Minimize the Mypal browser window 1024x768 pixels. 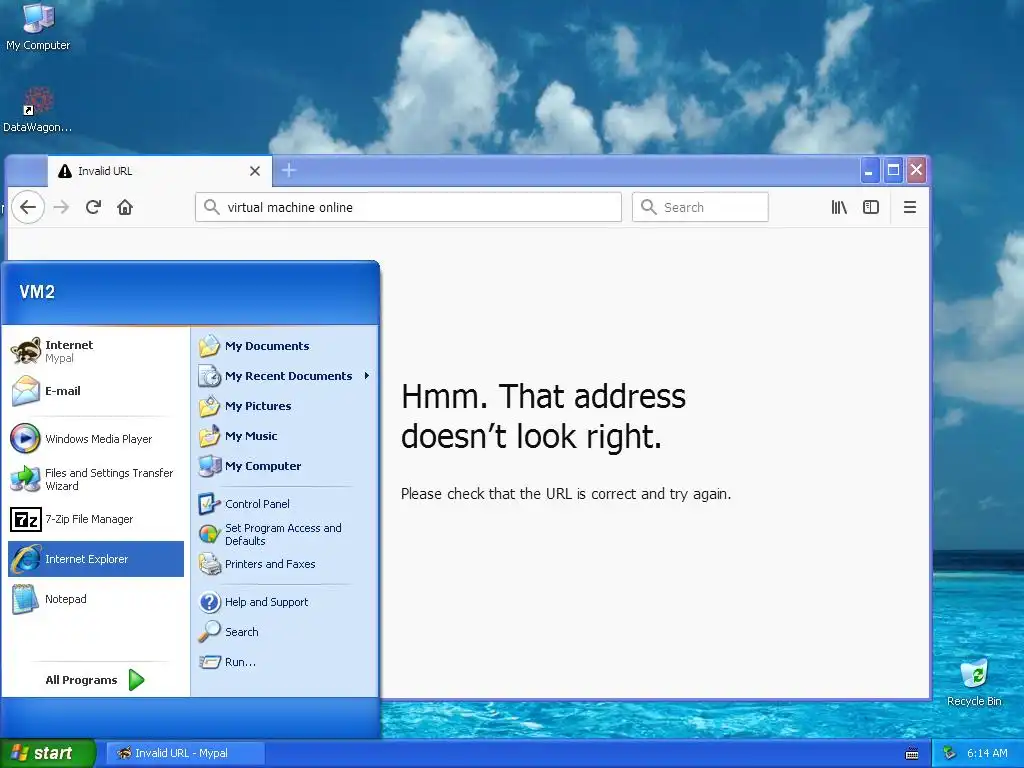pos(869,171)
